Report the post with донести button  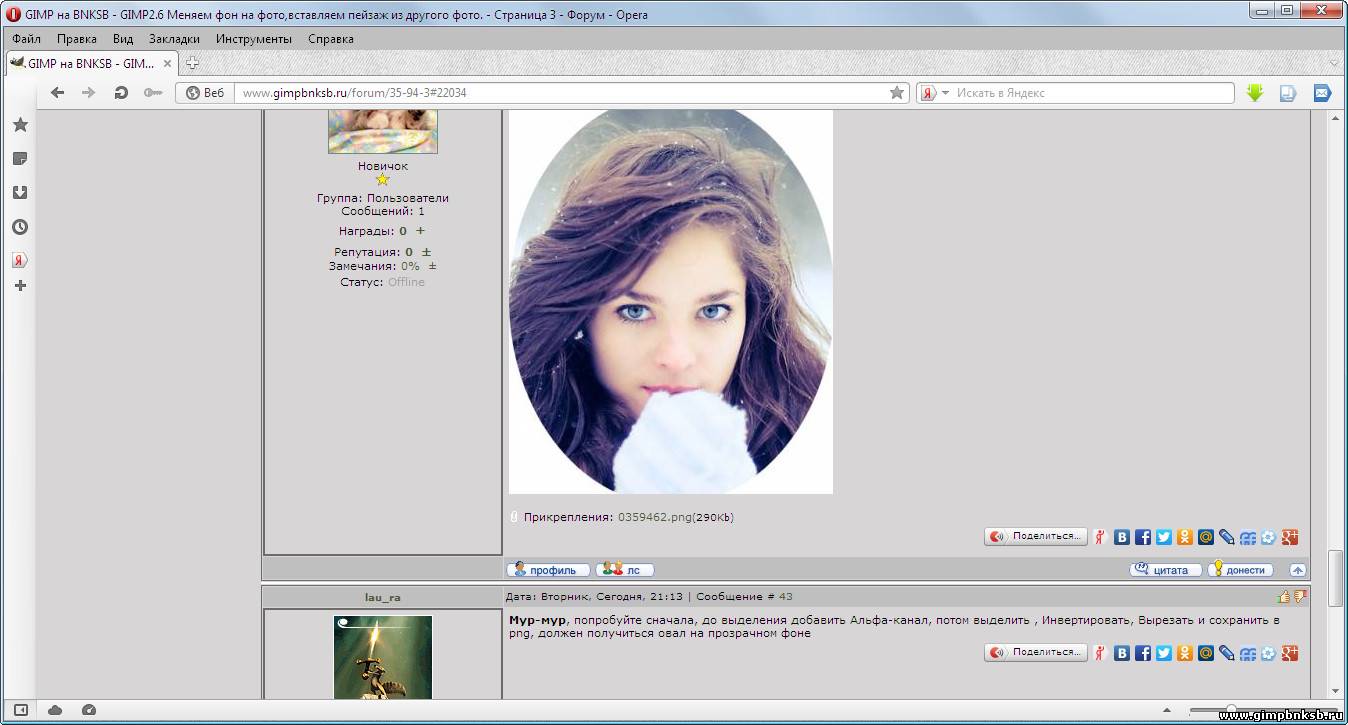1241,570
